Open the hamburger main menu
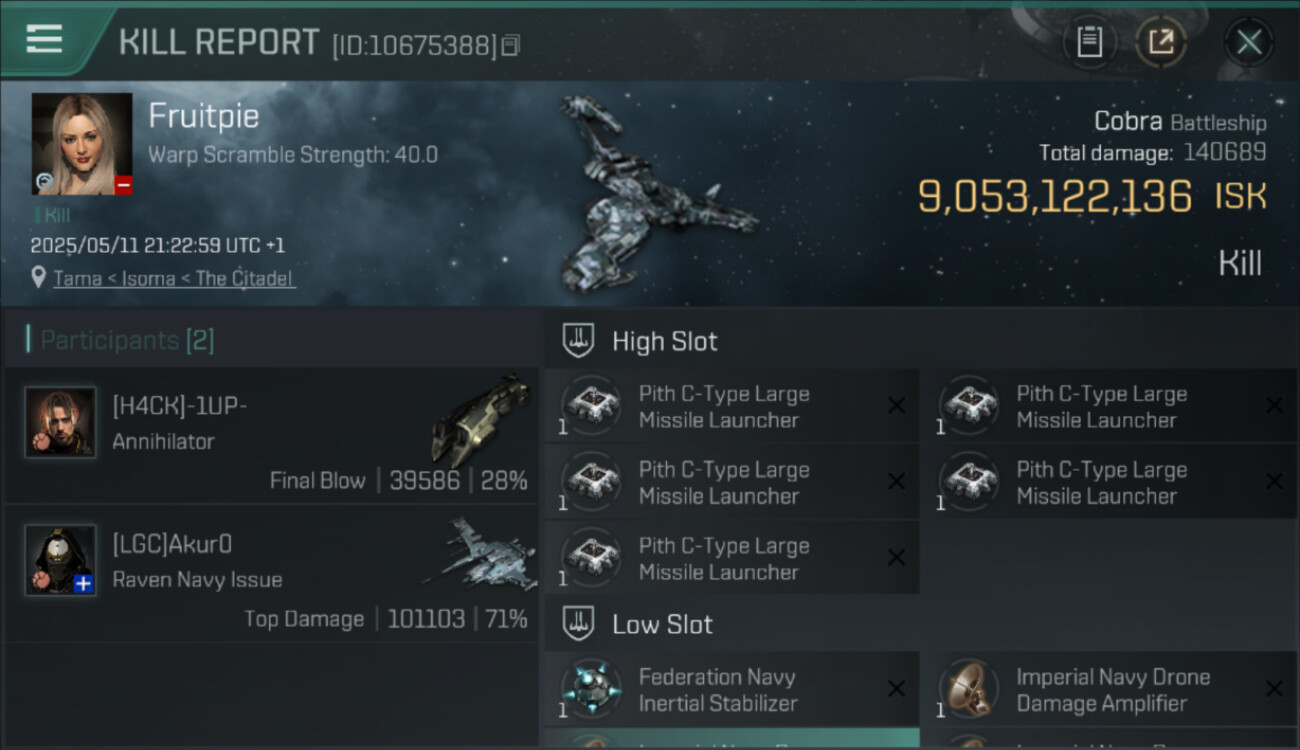 [x=45, y=39]
